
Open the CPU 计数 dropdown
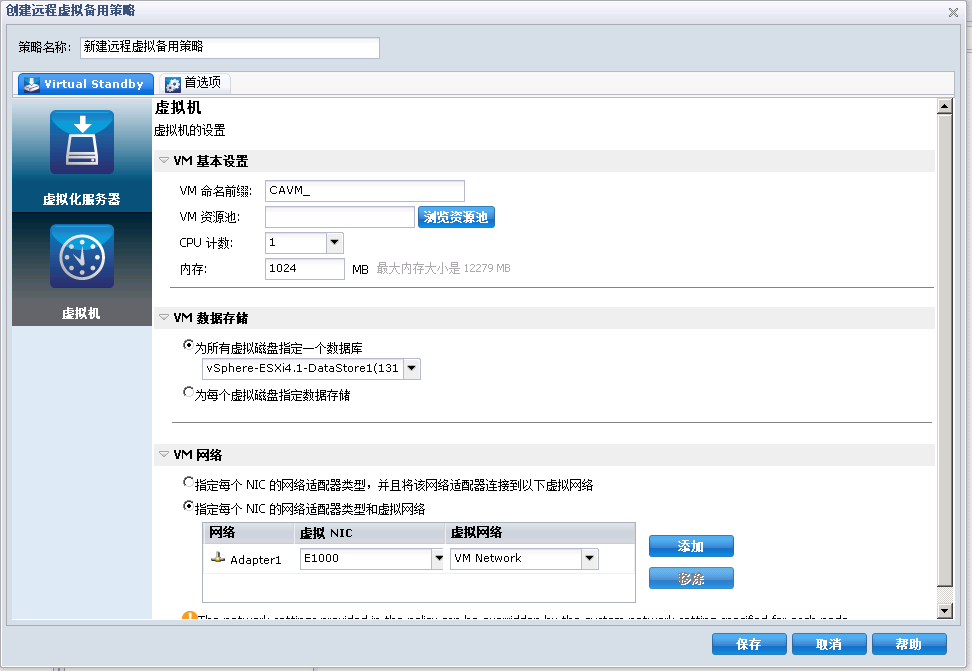coord(333,242)
